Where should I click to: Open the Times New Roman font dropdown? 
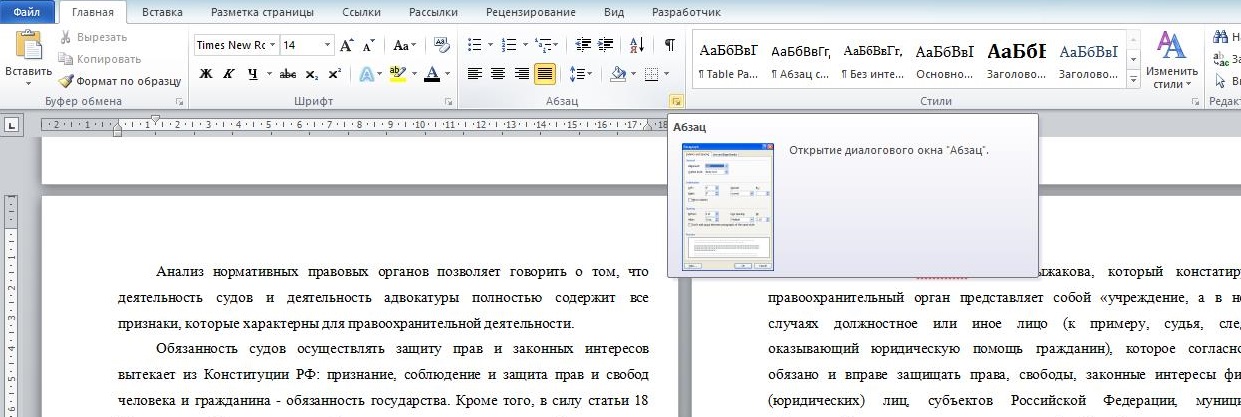272,45
